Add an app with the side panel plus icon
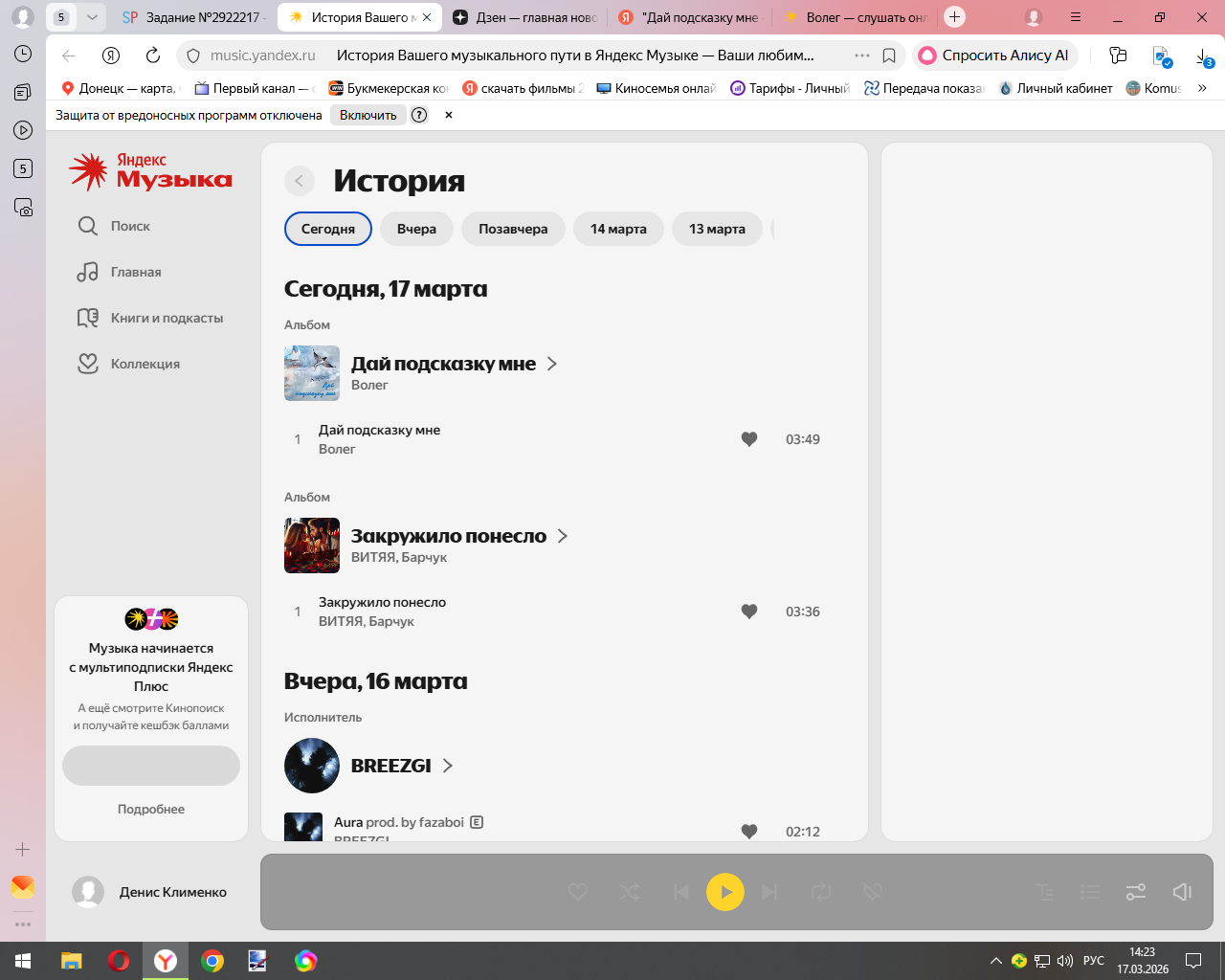 click(x=23, y=849)
